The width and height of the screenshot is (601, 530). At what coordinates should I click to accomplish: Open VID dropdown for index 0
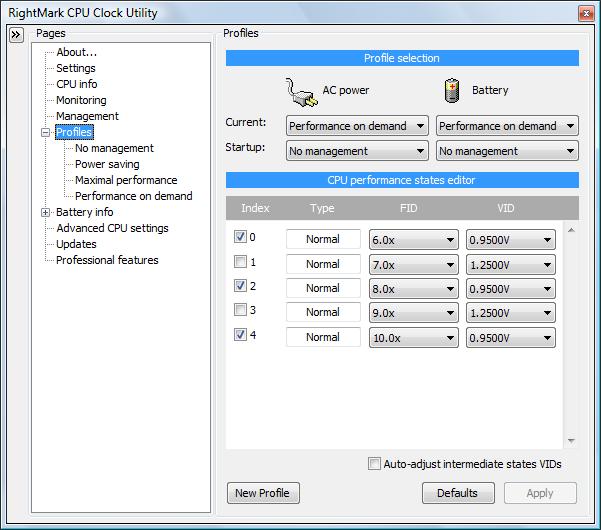pos(511,240)
